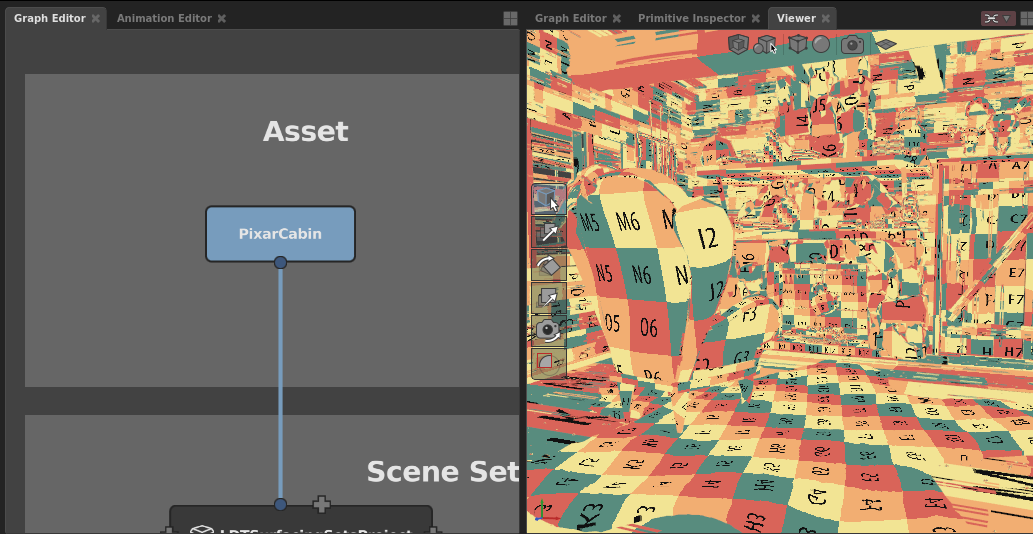
Task: Close the left Graph Editor tab
Action: [x=96, y=18]
